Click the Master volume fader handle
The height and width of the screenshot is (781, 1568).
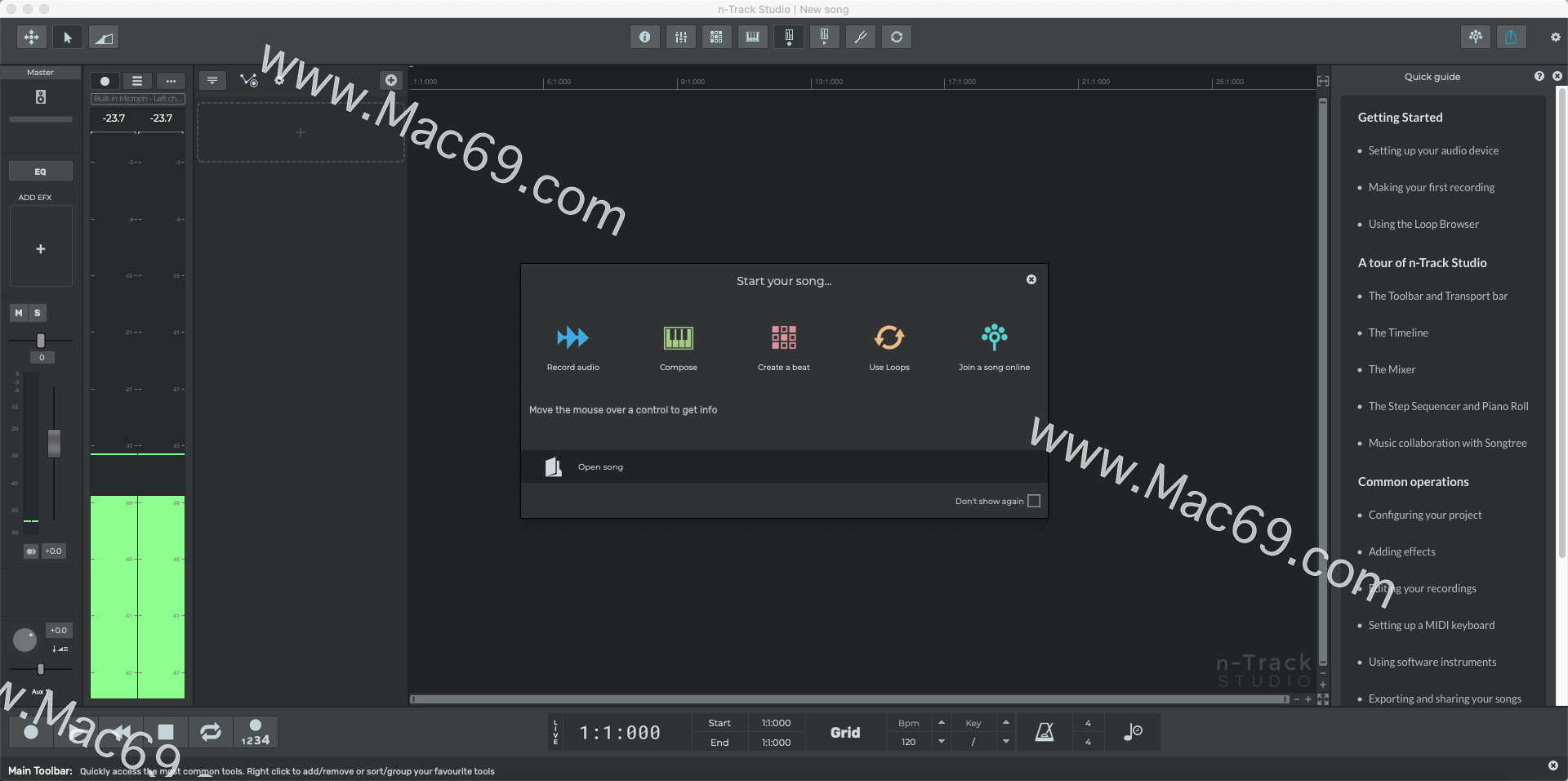coord(54,444)
